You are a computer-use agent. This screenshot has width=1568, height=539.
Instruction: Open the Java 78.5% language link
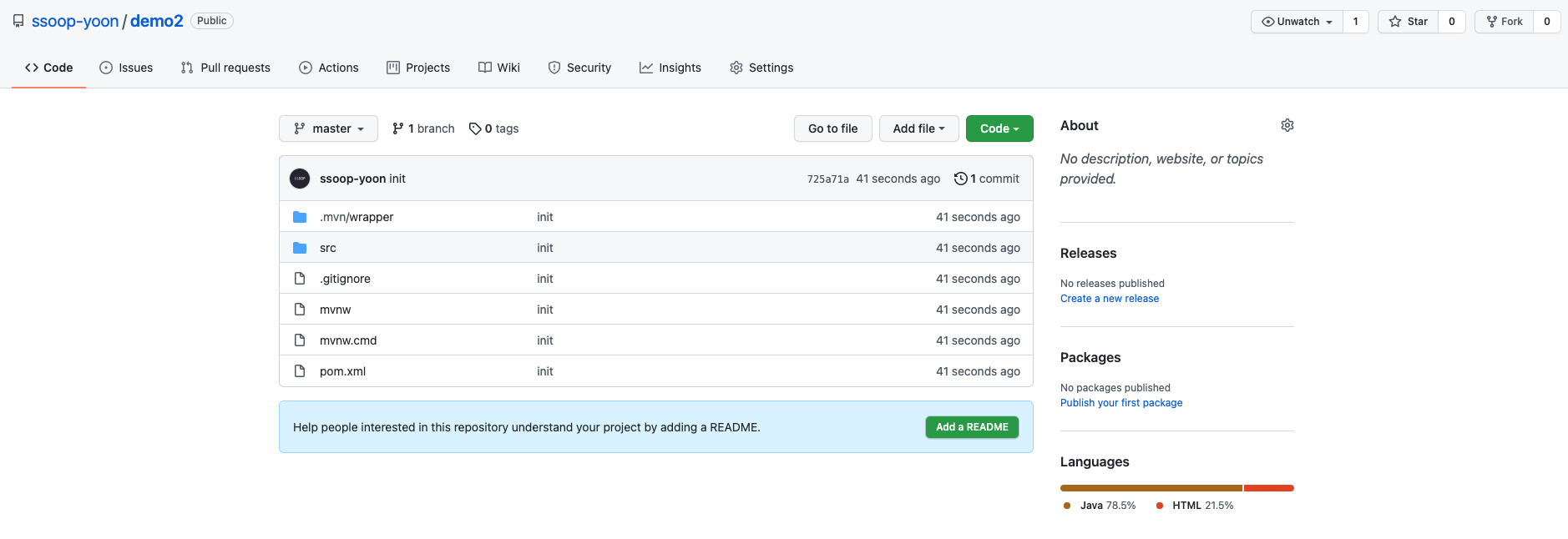(x=1100, y=506)
